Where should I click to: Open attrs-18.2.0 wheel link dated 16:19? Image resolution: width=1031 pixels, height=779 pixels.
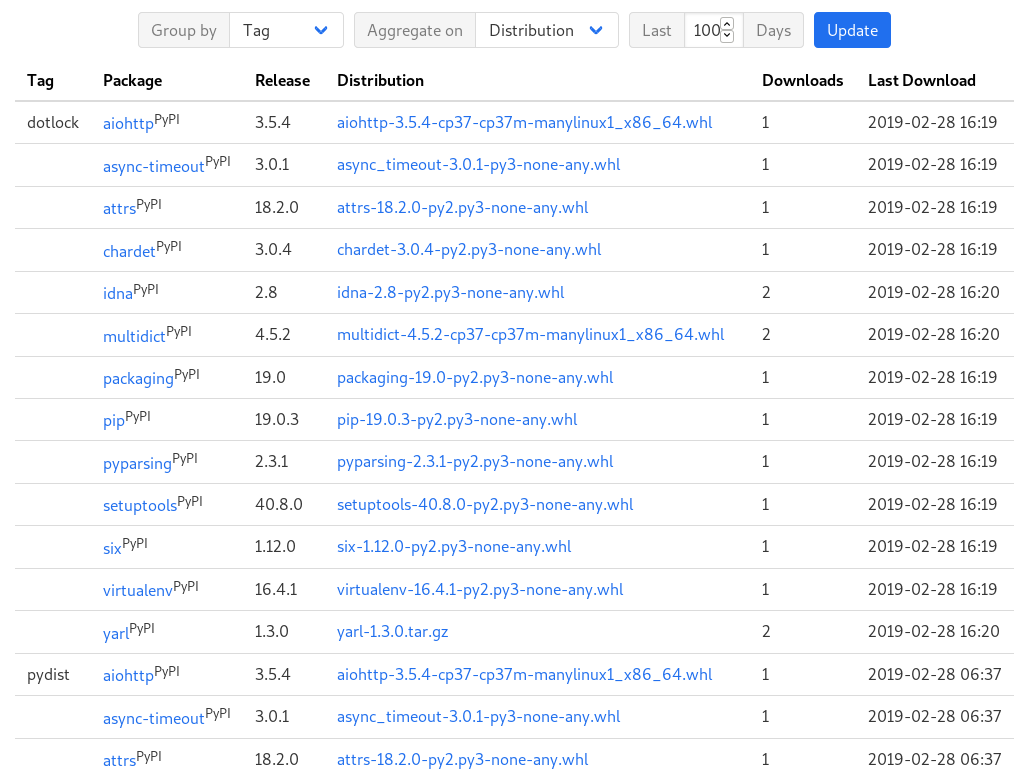(463, 208)
